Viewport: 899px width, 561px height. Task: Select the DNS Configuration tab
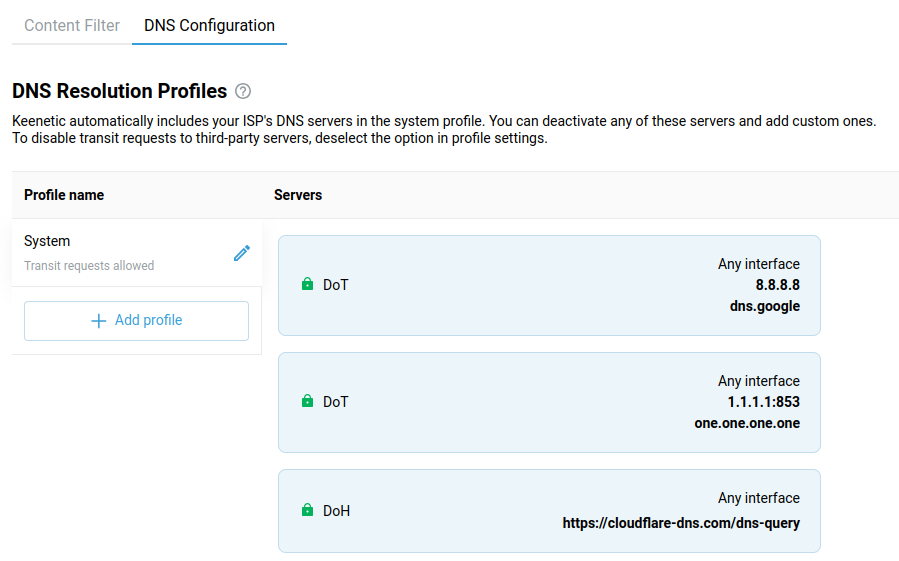209,26
